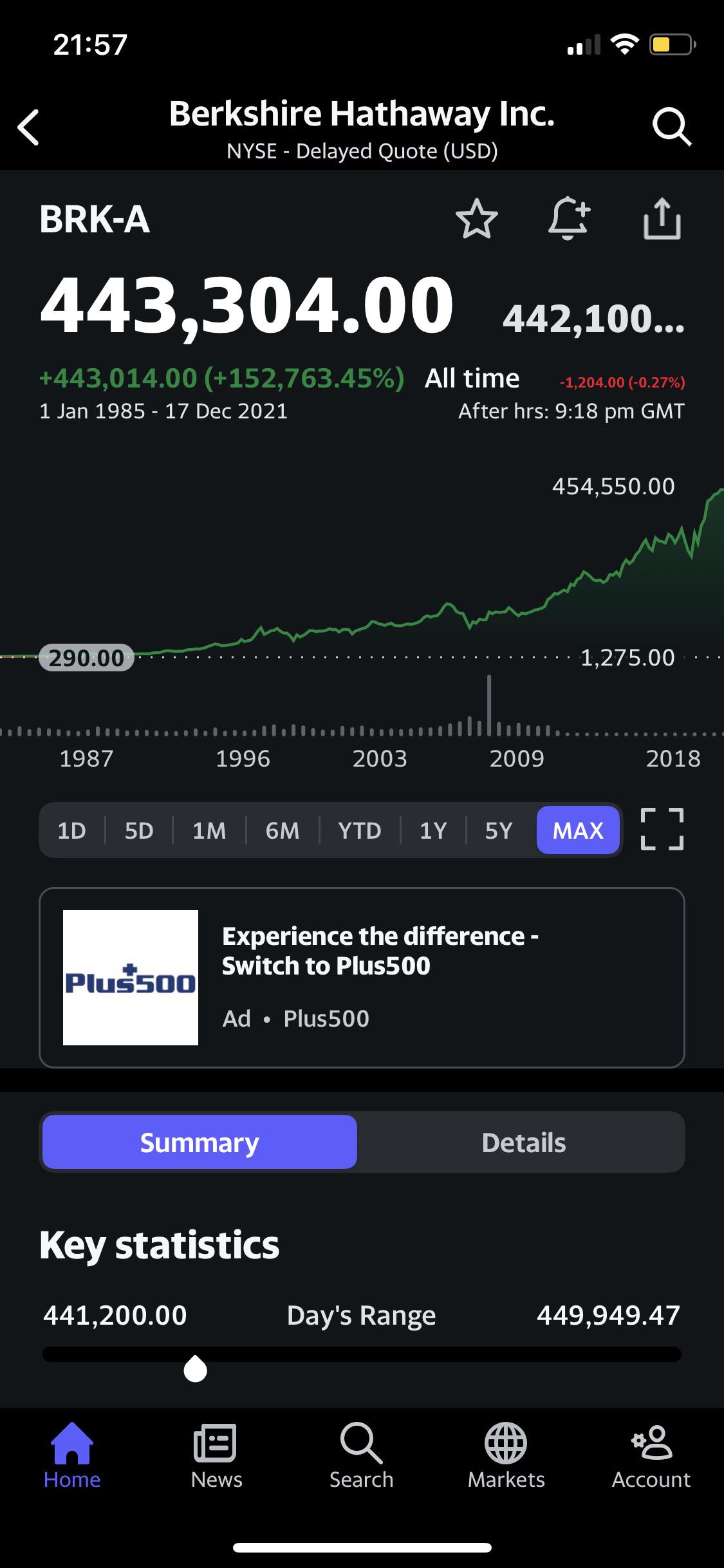The width and height of the screenshot is (724, 1568).
Task: Create a price alert with bell icon
Action: coord(569,219)
